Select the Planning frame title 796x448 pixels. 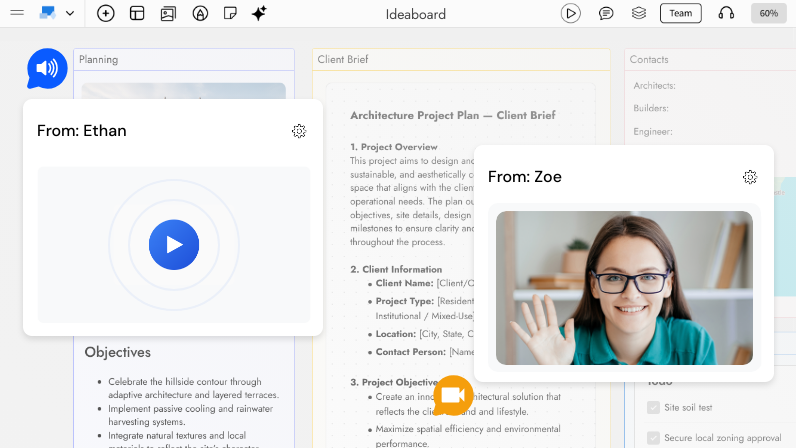pyautogui.click(x=98, y=59)
